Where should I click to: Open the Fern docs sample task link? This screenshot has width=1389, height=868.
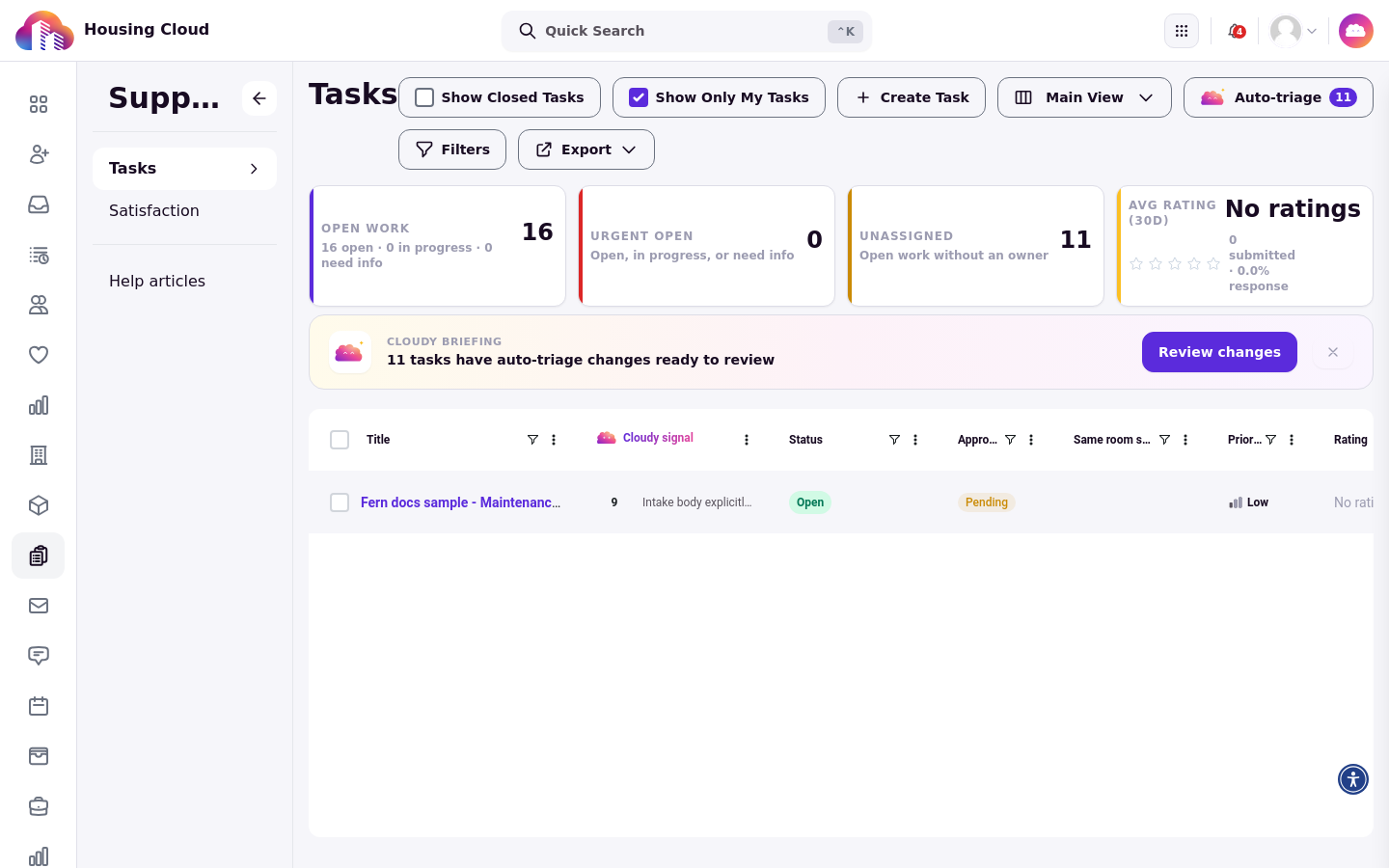(460, 502)
